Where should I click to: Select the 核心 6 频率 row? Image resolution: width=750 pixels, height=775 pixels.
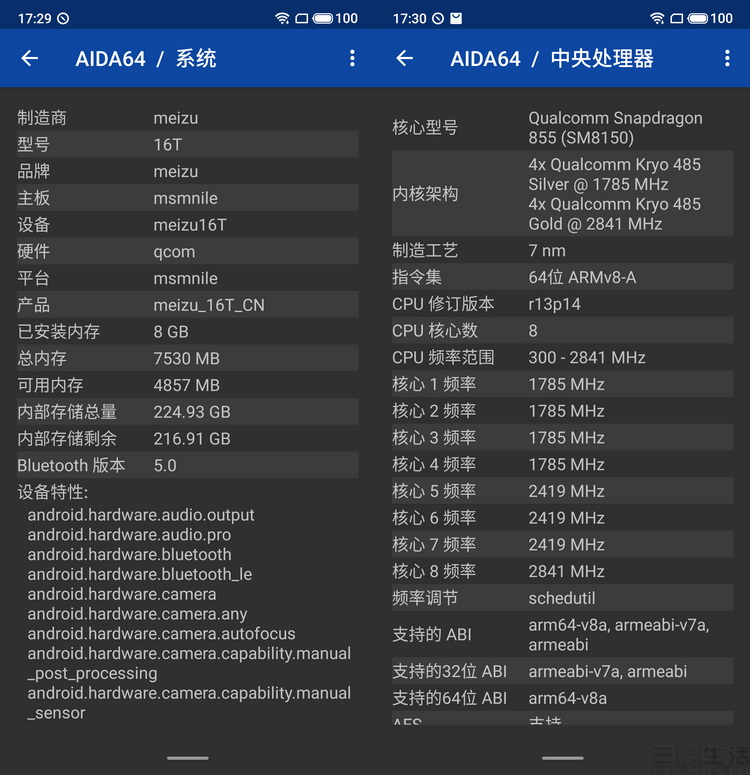[x=563, y=517]
